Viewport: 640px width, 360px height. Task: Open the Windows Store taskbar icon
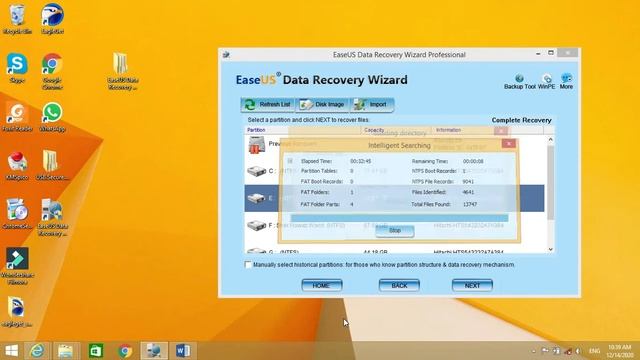pyautogui.click(x=96, y=351)
